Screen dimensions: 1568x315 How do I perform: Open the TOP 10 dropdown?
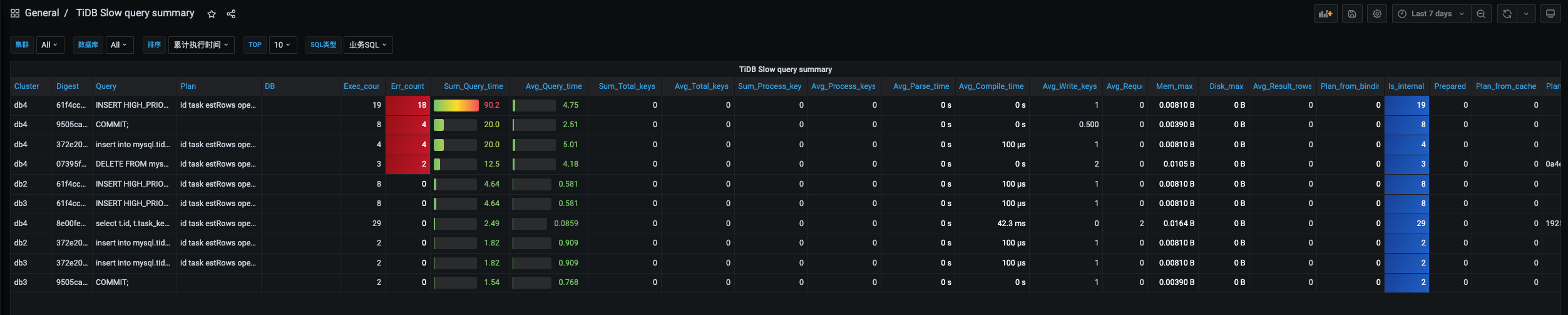click(283, 45)
